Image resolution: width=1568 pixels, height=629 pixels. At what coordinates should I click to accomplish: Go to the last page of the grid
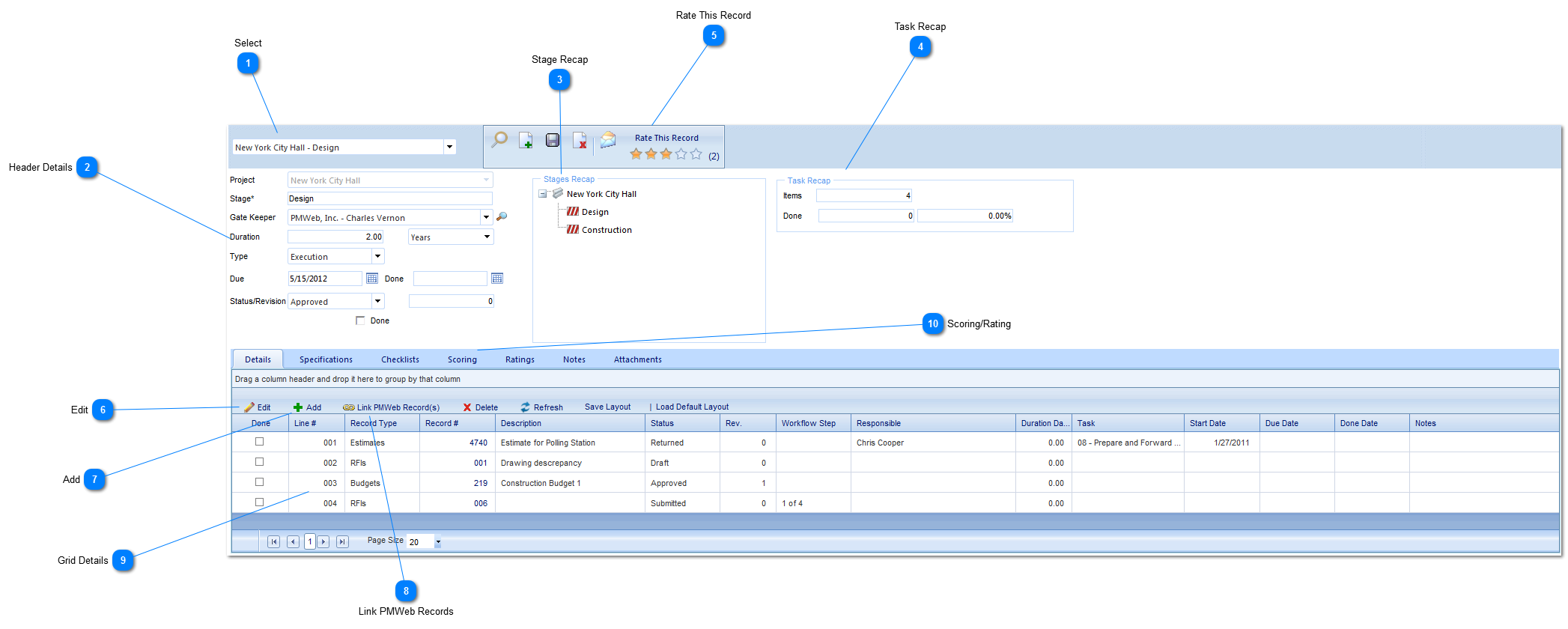pyautogui.click(x=342, y=541)
